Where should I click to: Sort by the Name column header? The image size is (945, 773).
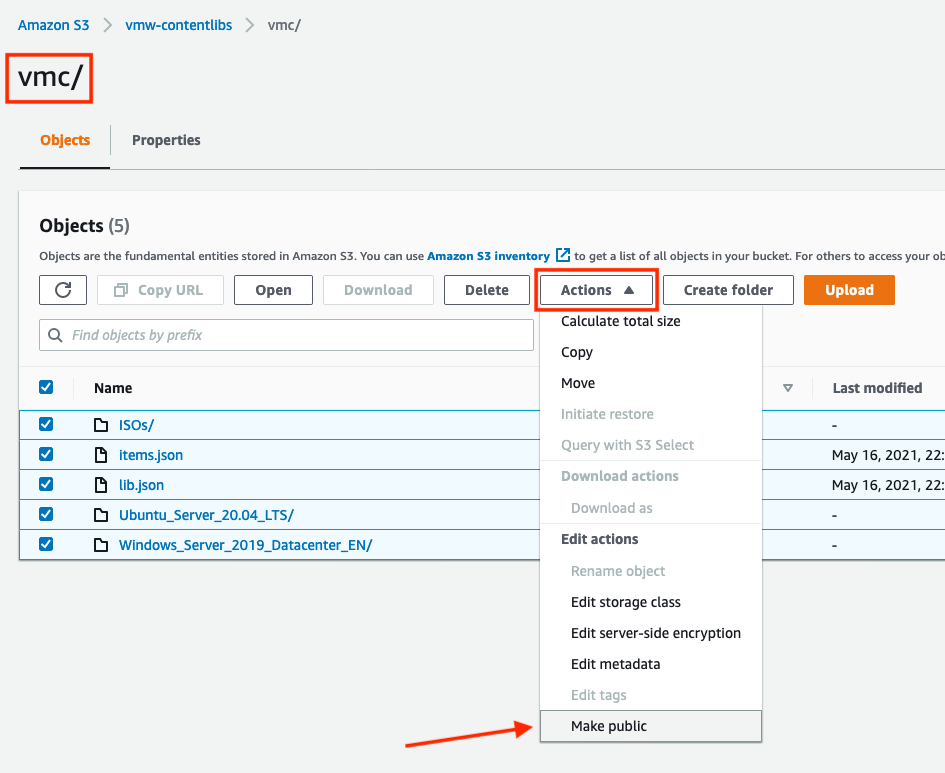[x=113, y=388]
